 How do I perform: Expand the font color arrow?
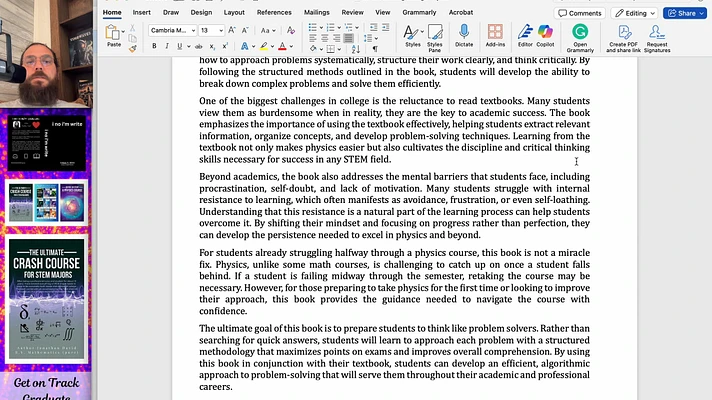[291, 46]
